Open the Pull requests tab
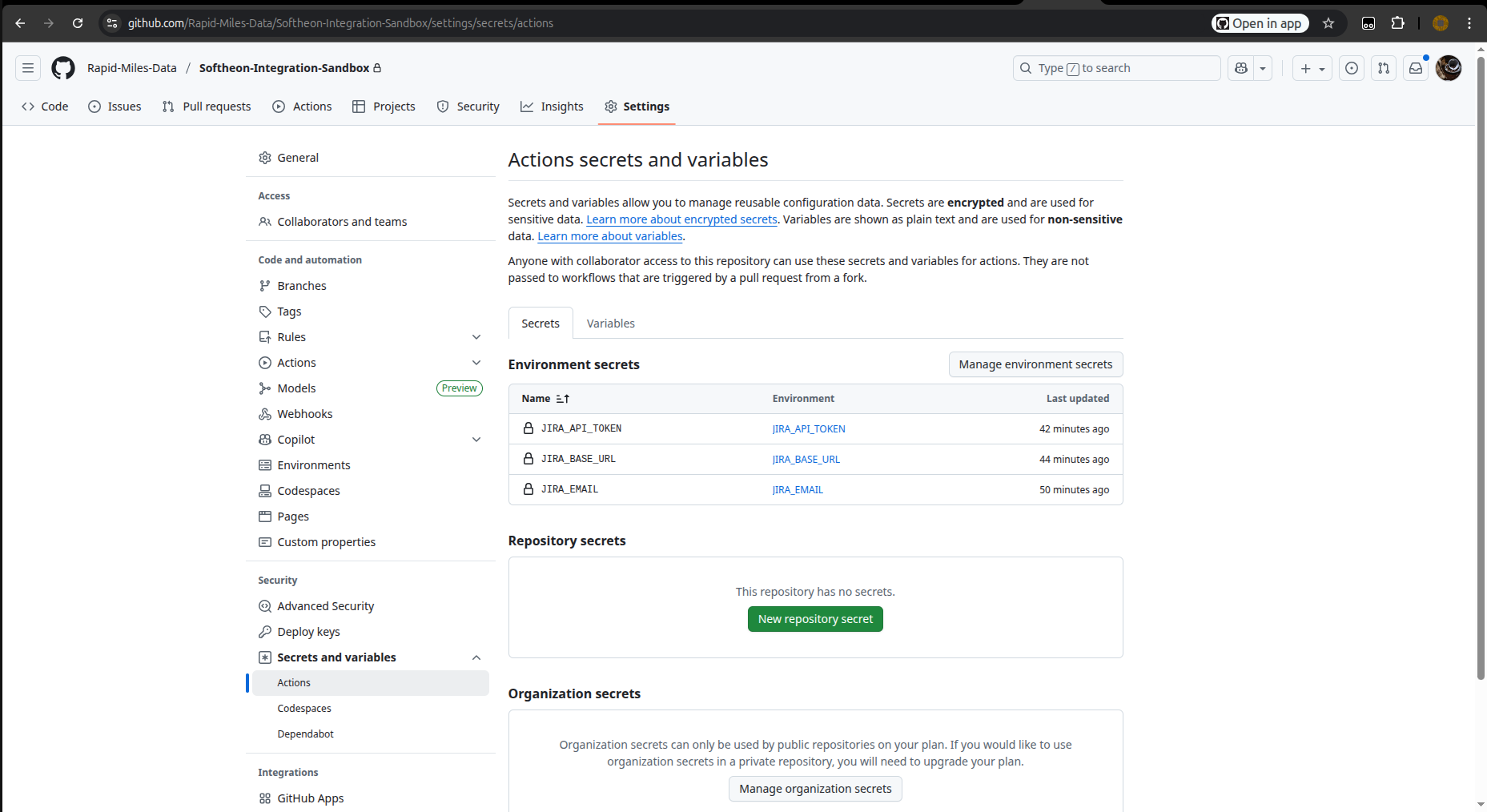1487x812 pixels. tap(207, 107)
